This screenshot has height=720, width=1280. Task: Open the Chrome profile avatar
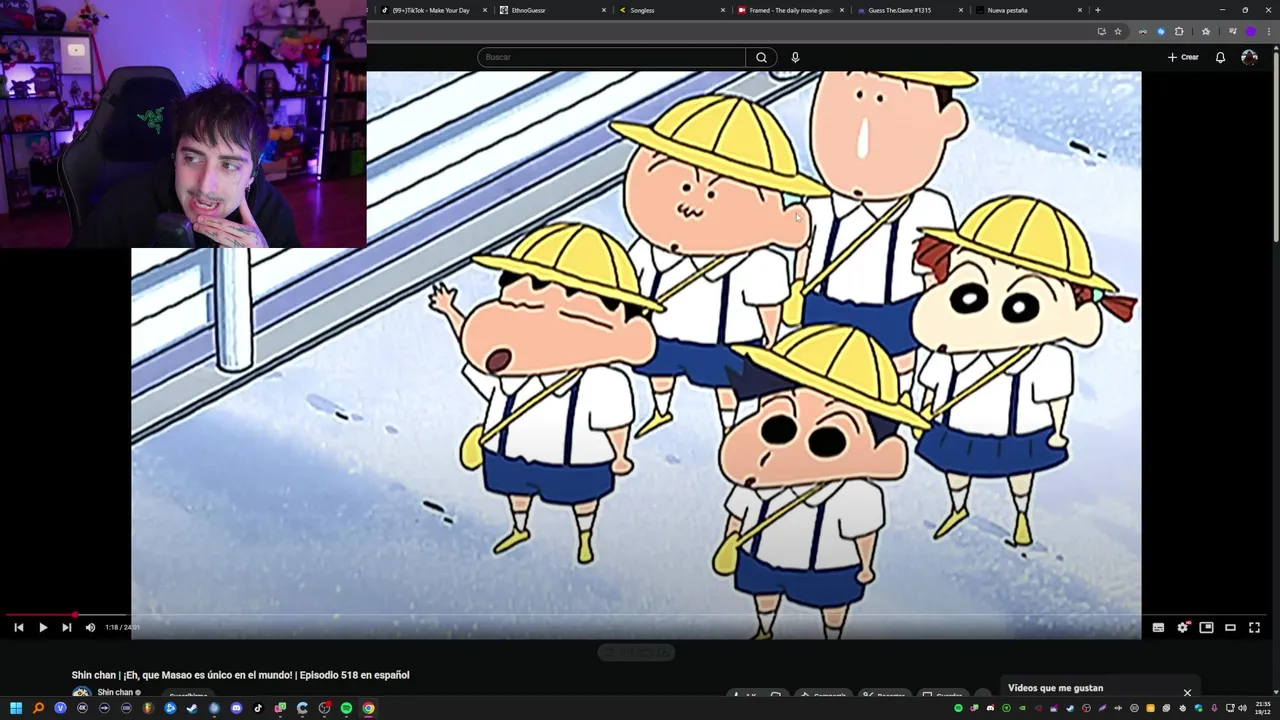(1251, 31)
